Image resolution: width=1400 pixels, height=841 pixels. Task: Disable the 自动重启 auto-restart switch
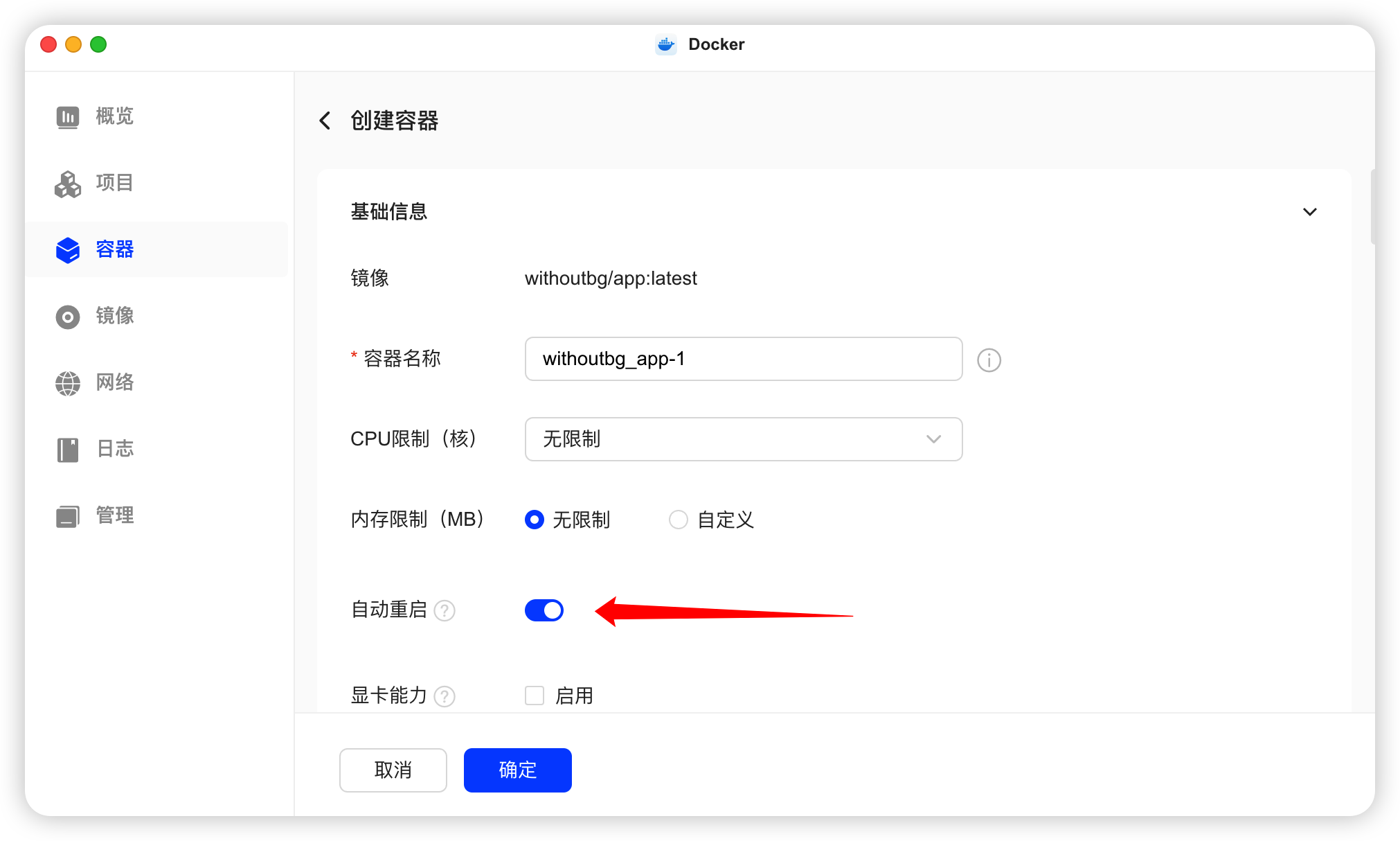pyautogui.click(x=544, y=610)
